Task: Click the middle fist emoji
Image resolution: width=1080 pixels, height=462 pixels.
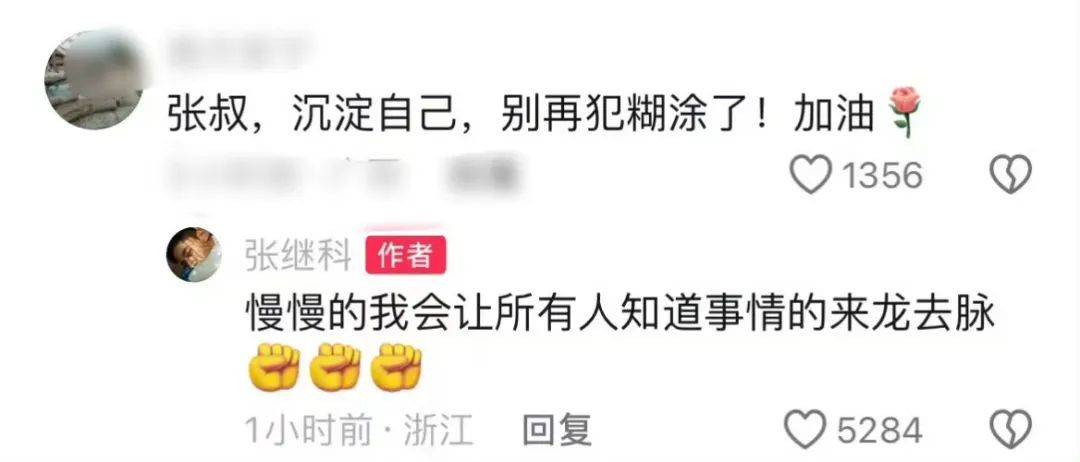Action: coord(335,368)
